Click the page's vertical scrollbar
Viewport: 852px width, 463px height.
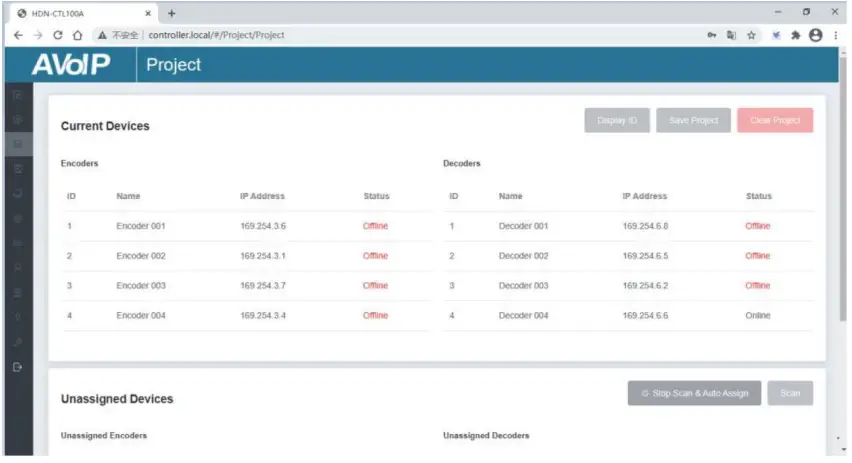[843, 190]
